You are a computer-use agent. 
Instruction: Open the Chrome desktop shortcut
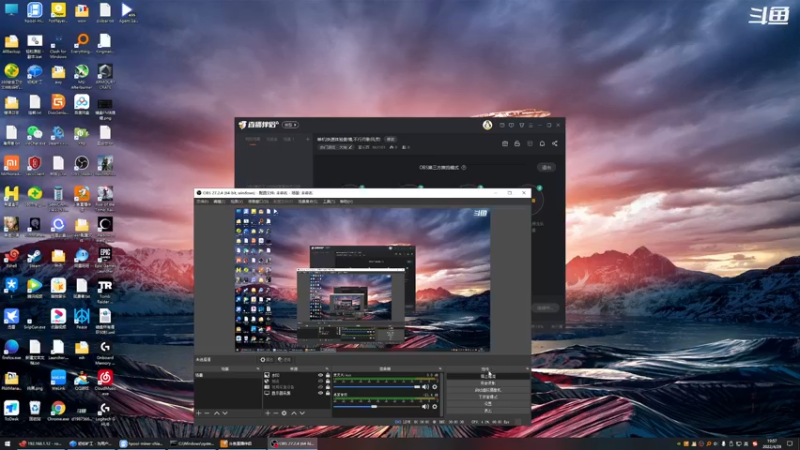58,411
